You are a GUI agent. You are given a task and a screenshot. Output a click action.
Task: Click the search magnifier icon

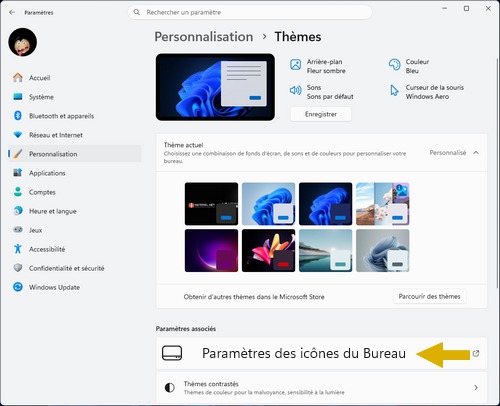(137, 12)
